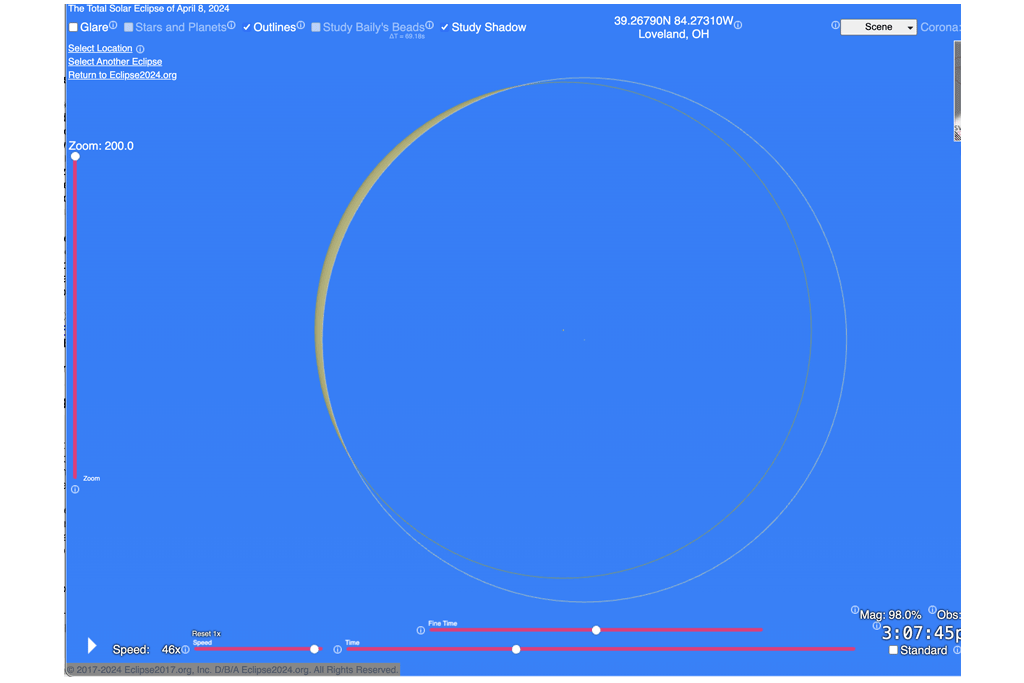Image resolution: width=1024 pixels, height=683 pixels.
Task: Enable the Standard time checkbox
Action: [893, 650]
